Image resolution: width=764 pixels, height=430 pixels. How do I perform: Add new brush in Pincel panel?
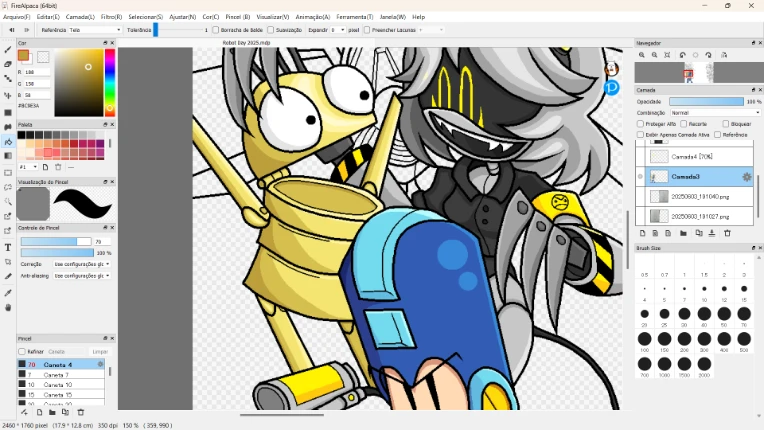pos(39,412)
